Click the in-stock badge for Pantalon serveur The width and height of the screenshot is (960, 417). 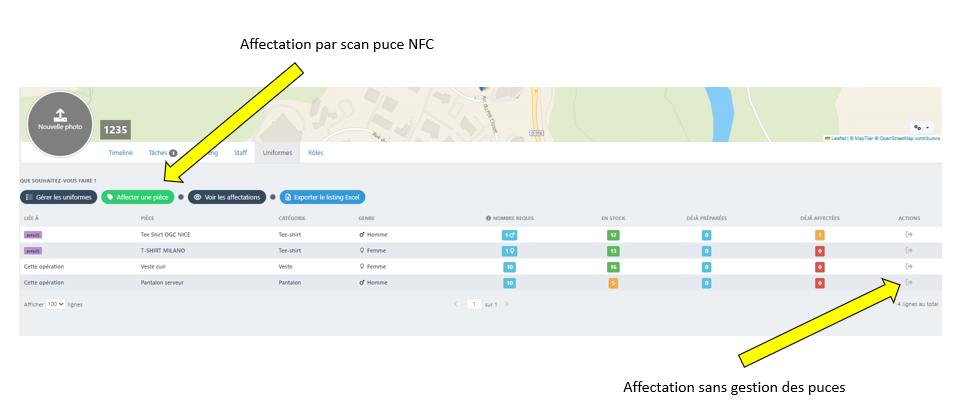pyautogui.click(x=612, y=283)
